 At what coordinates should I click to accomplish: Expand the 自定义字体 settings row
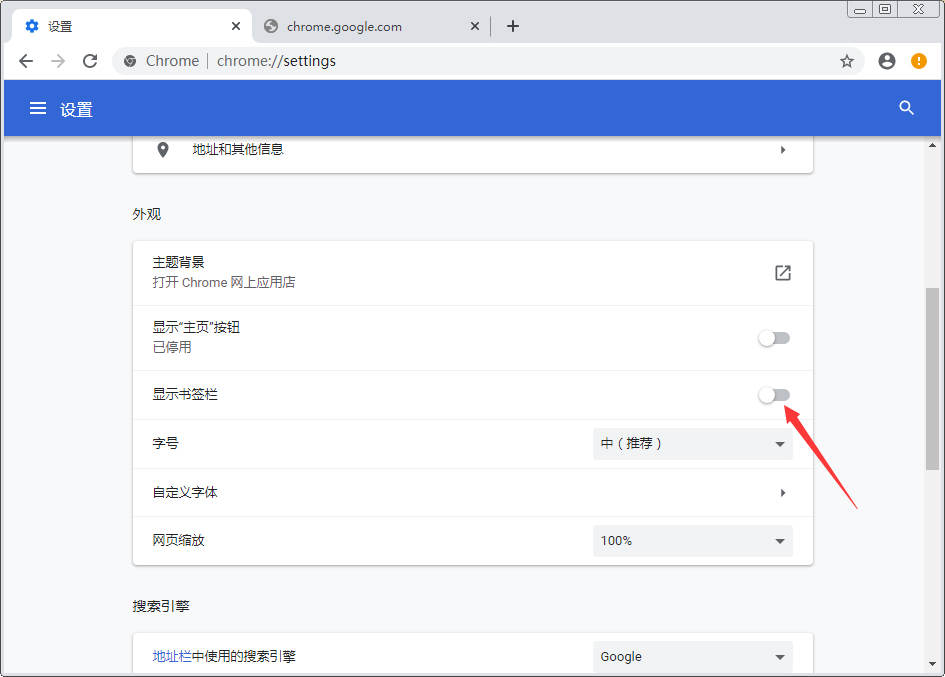coord(472,492)
